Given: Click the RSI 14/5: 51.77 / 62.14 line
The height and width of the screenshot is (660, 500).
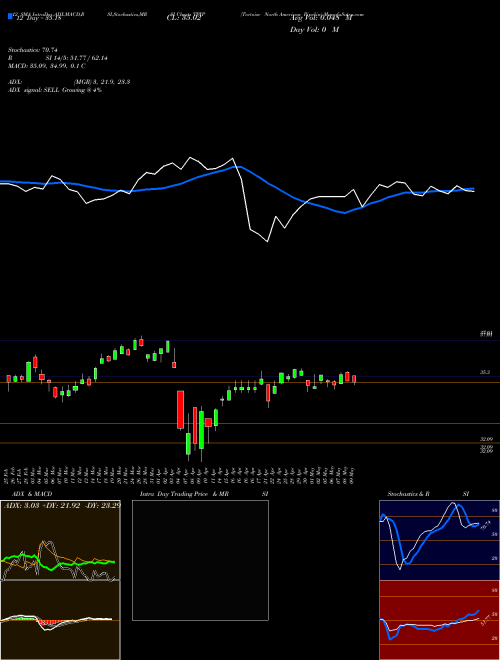Looking at the screenshot, I should coord(58,58).
